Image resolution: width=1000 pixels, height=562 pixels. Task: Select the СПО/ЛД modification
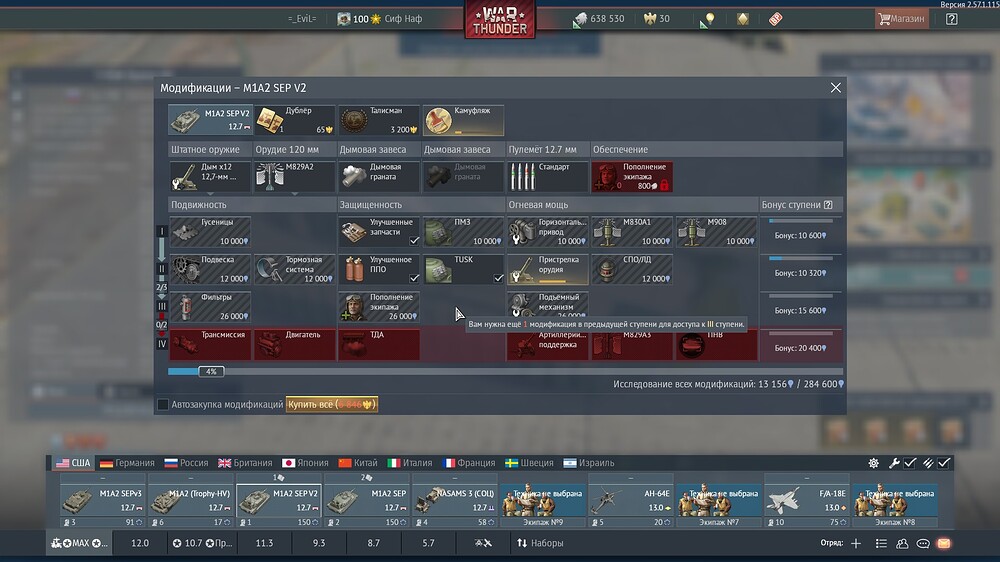(631, 269)
